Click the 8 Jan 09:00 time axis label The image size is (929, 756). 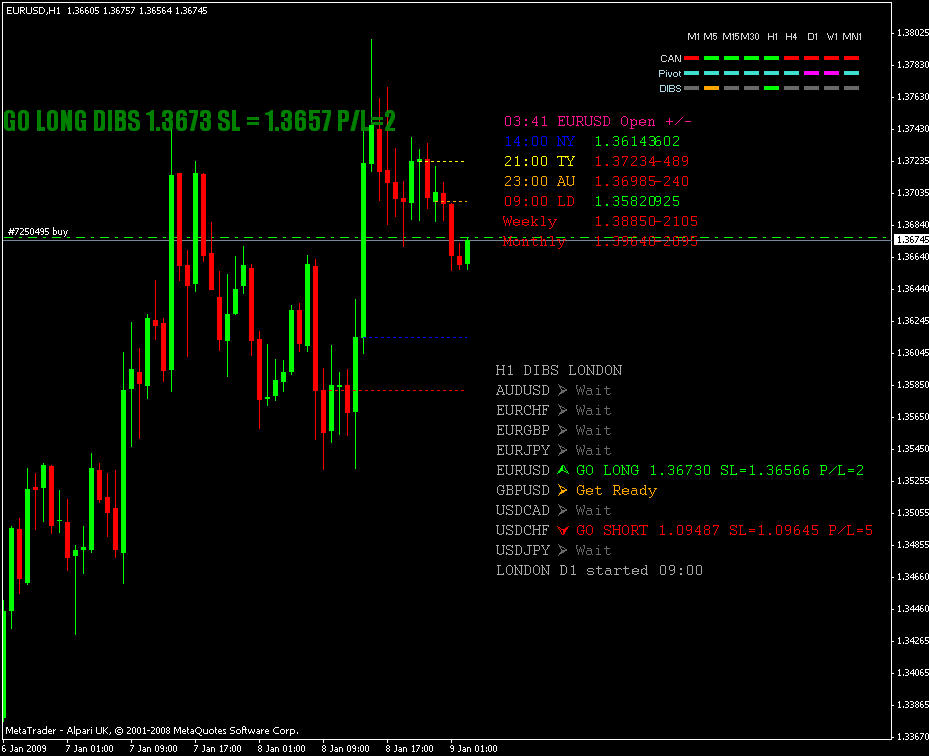(345, 749)
